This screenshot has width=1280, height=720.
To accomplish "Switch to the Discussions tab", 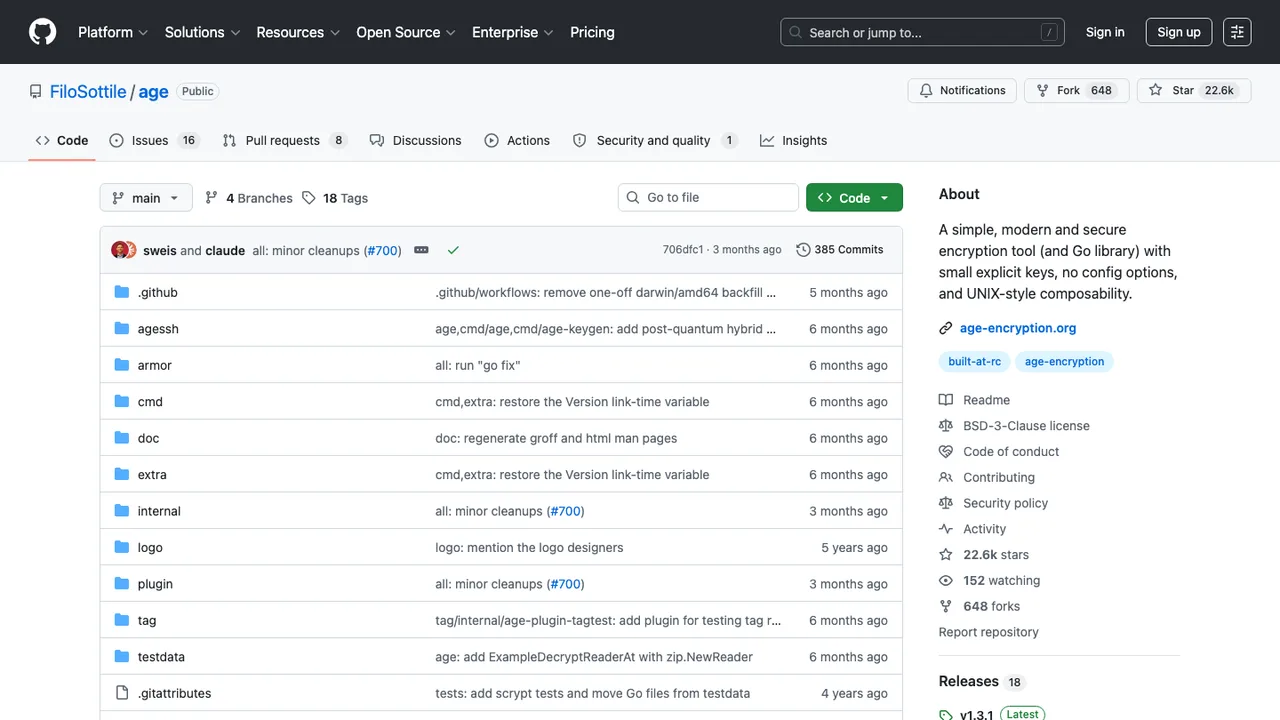I will (x=416, y=141).
